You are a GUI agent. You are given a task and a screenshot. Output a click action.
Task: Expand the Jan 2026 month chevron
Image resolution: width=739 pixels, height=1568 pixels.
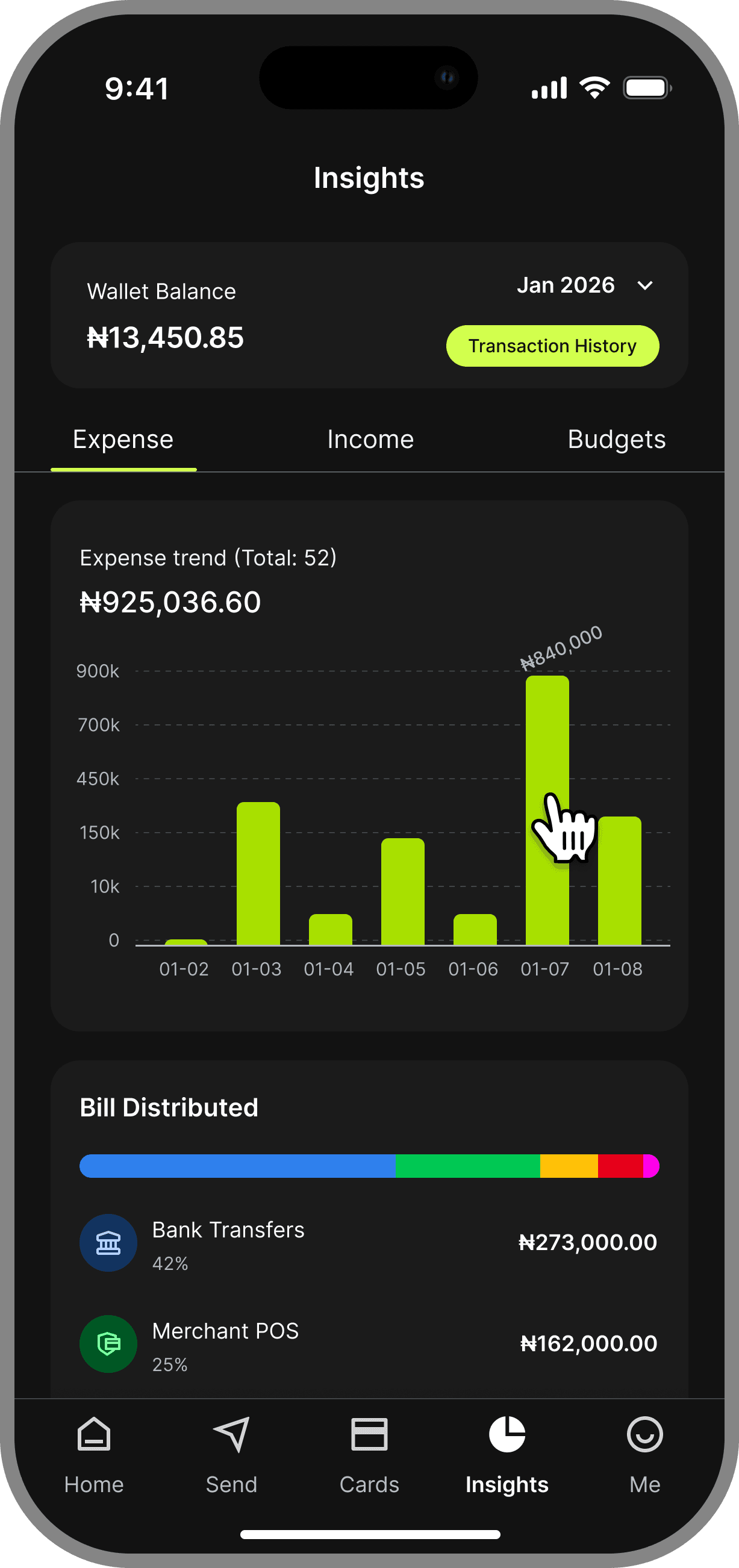[644, 285]
